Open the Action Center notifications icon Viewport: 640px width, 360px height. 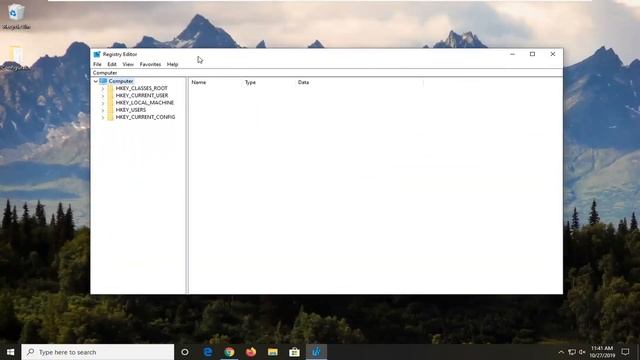coord(625,352)
